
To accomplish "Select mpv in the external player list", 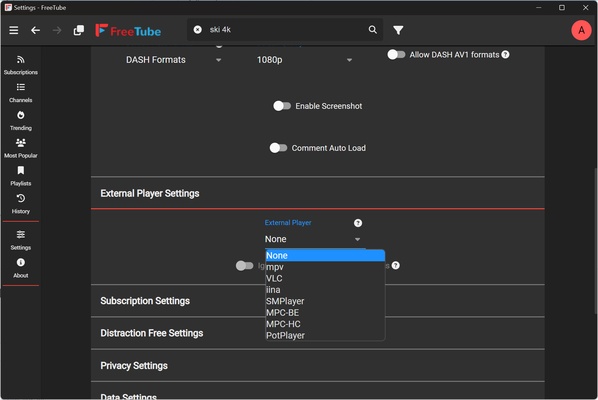I will pyautogui.click(x=325, y=267).
